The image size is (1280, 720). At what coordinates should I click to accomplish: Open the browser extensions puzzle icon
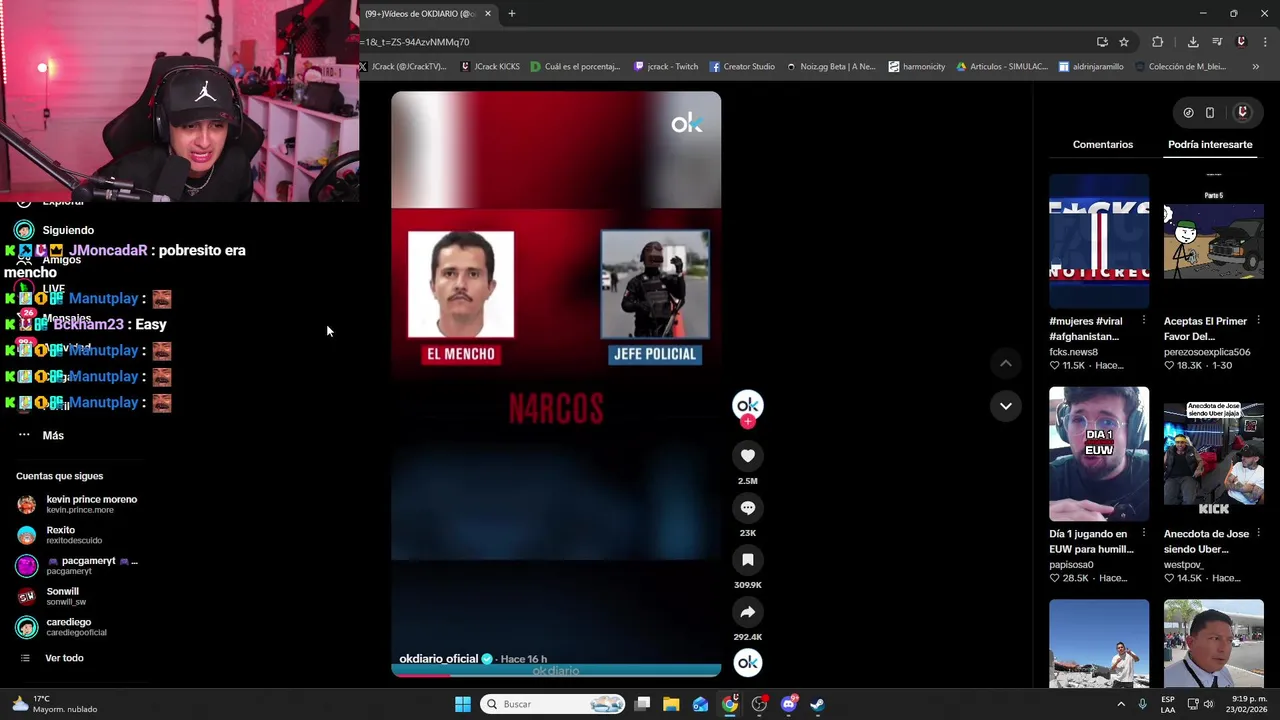point(1158,42)
